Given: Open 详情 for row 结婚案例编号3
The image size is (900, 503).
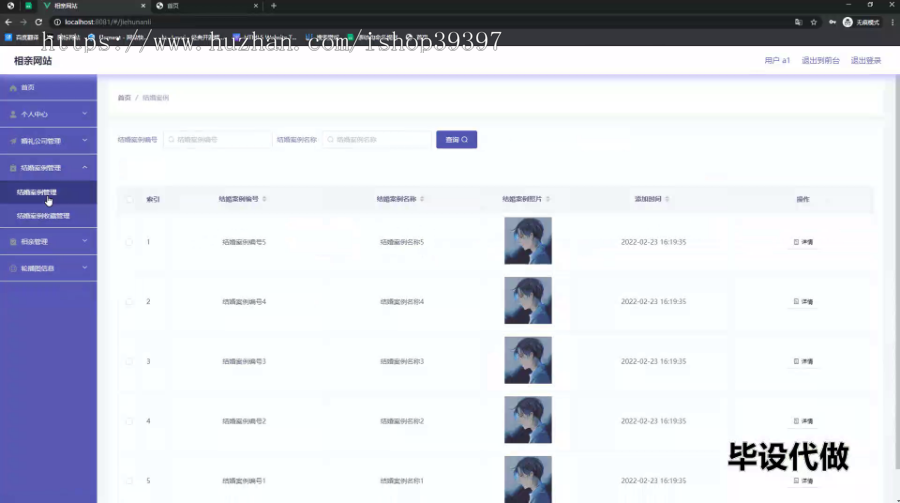Looking at the screenshot, I should click(803, 361).
